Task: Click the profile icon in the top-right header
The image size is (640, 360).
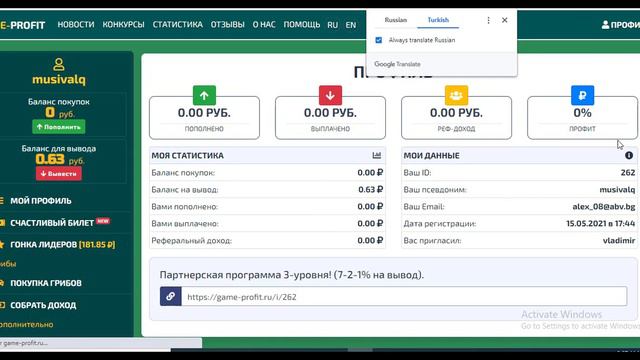Action: pos(605,25)
